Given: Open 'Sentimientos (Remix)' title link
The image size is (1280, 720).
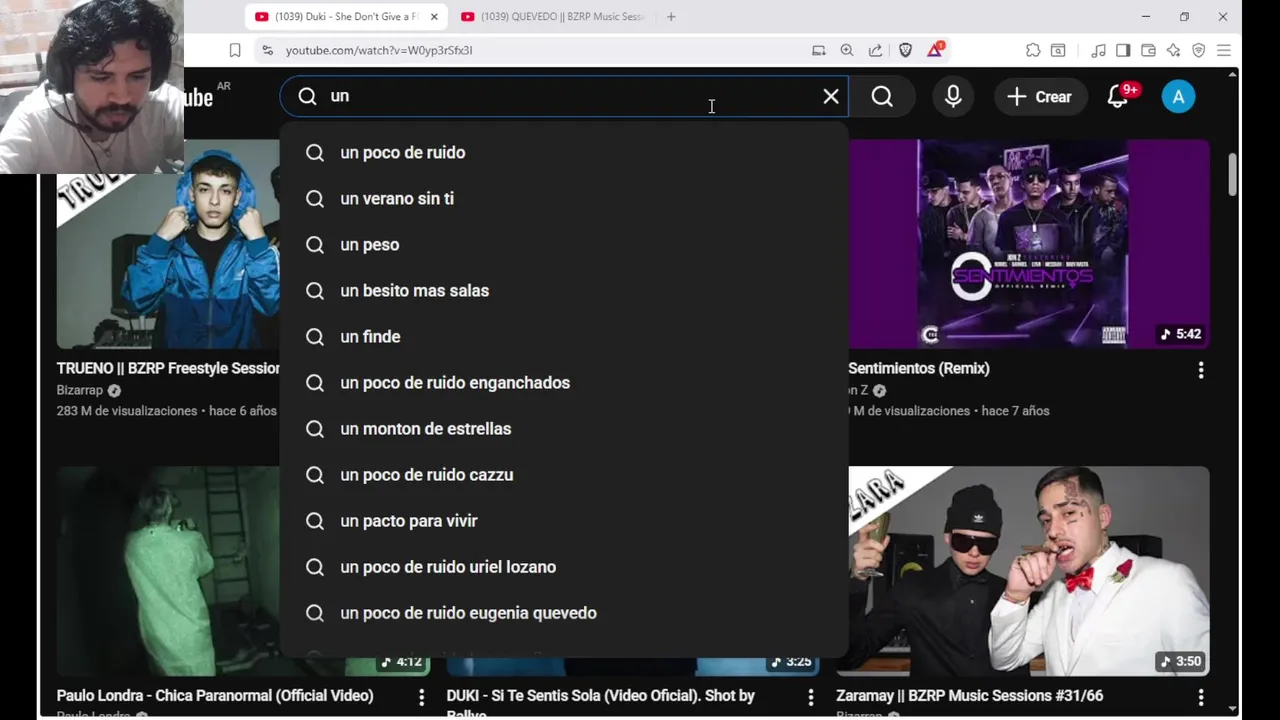Looking at the screenshot, I should [919, 368].
